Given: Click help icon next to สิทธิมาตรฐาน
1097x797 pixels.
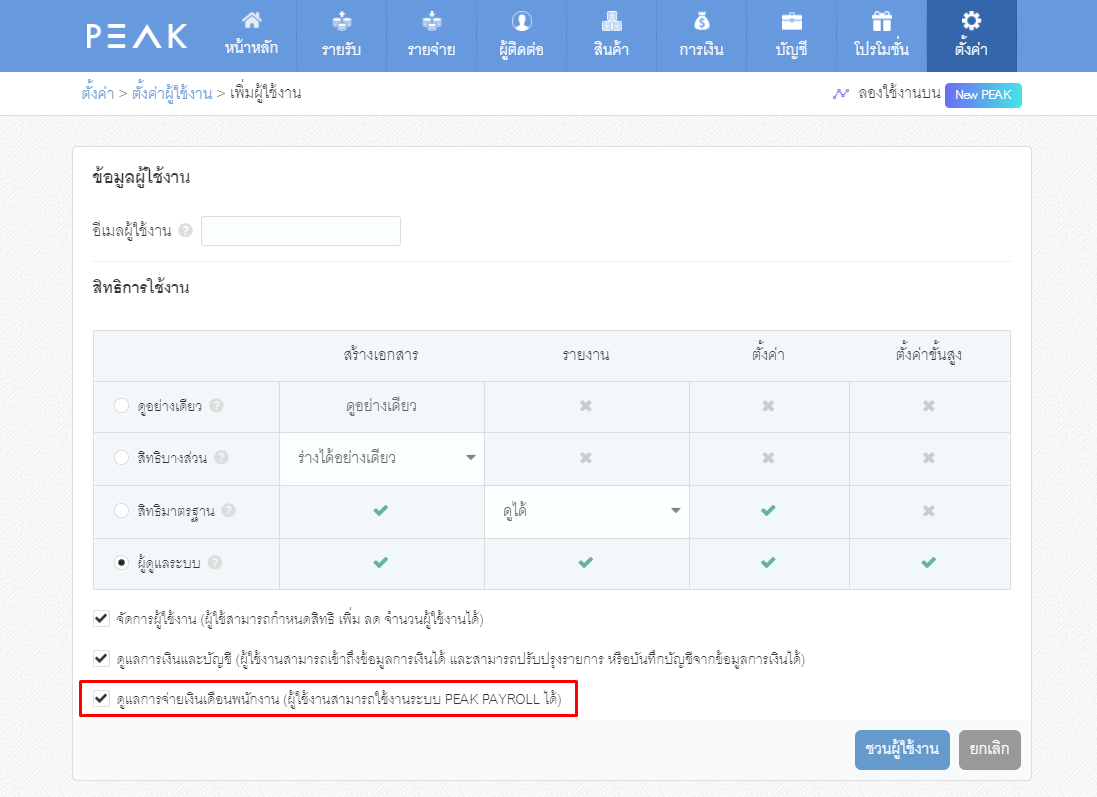Looking at the screenshot, I should (x=229, y=510).
